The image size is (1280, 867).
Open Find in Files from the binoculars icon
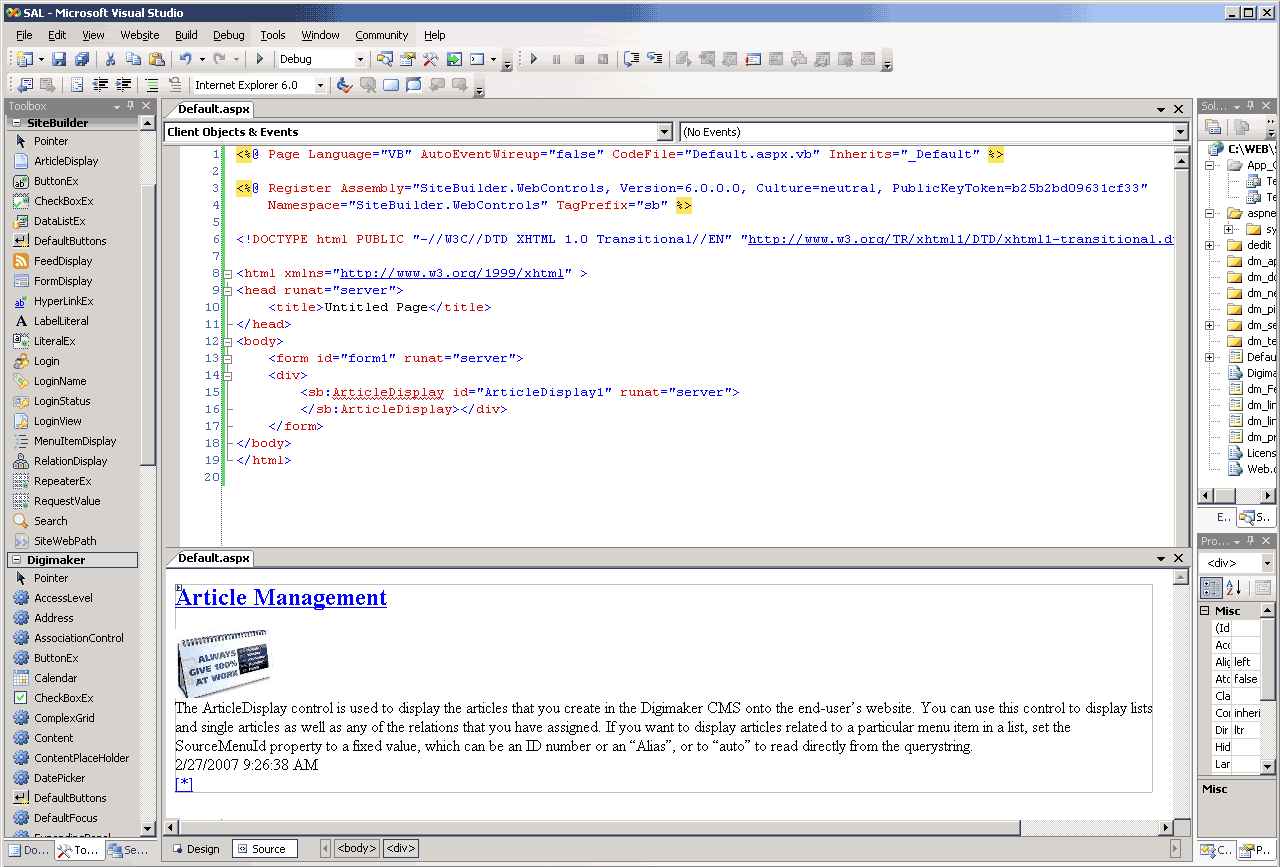[x=384, y=59]
